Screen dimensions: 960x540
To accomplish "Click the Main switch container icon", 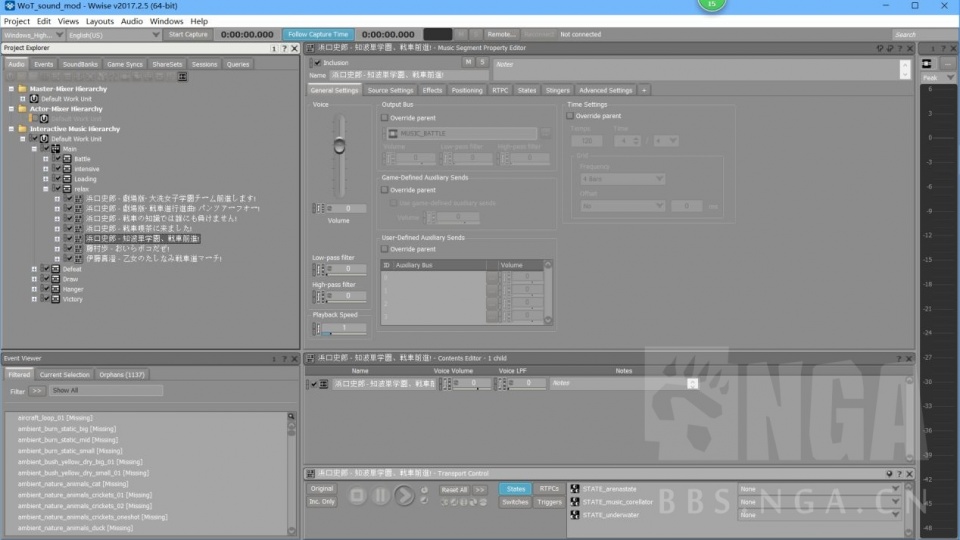I will click(56, 149).
